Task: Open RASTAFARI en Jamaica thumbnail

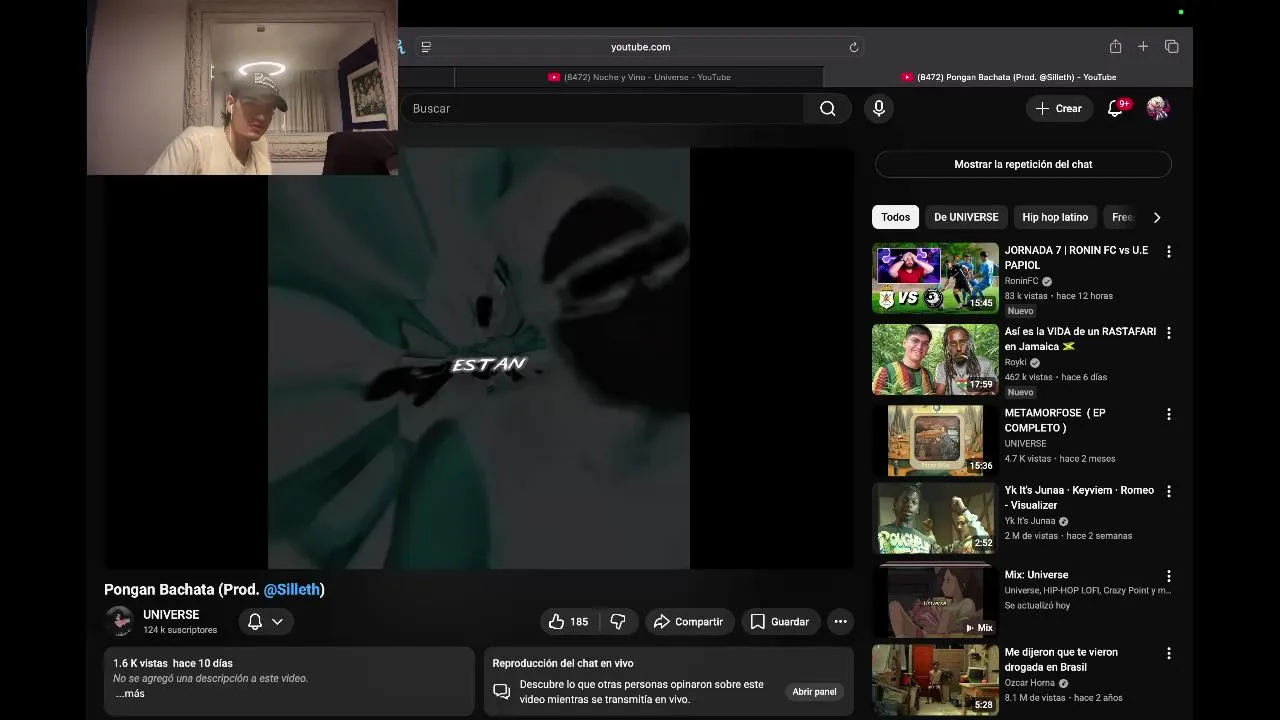Action: point(935,359)
